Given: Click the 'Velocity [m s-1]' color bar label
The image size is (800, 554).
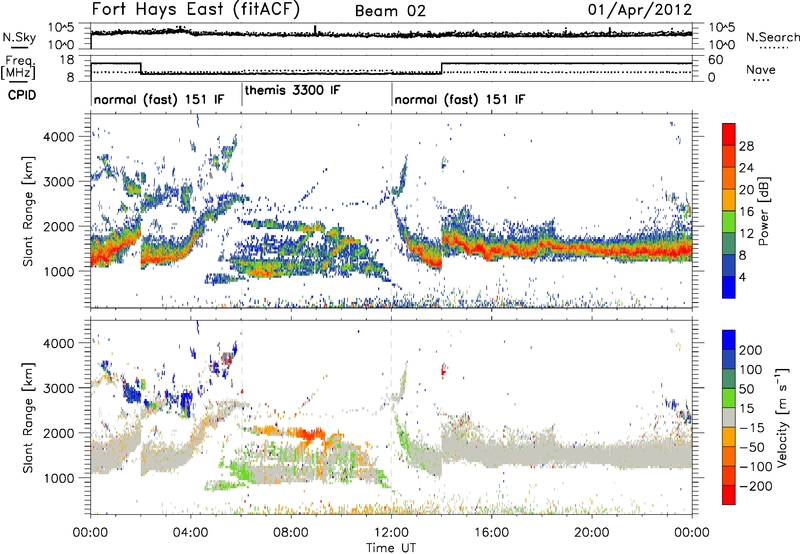Looking at the screenshot, I should (x=782, y=417).
